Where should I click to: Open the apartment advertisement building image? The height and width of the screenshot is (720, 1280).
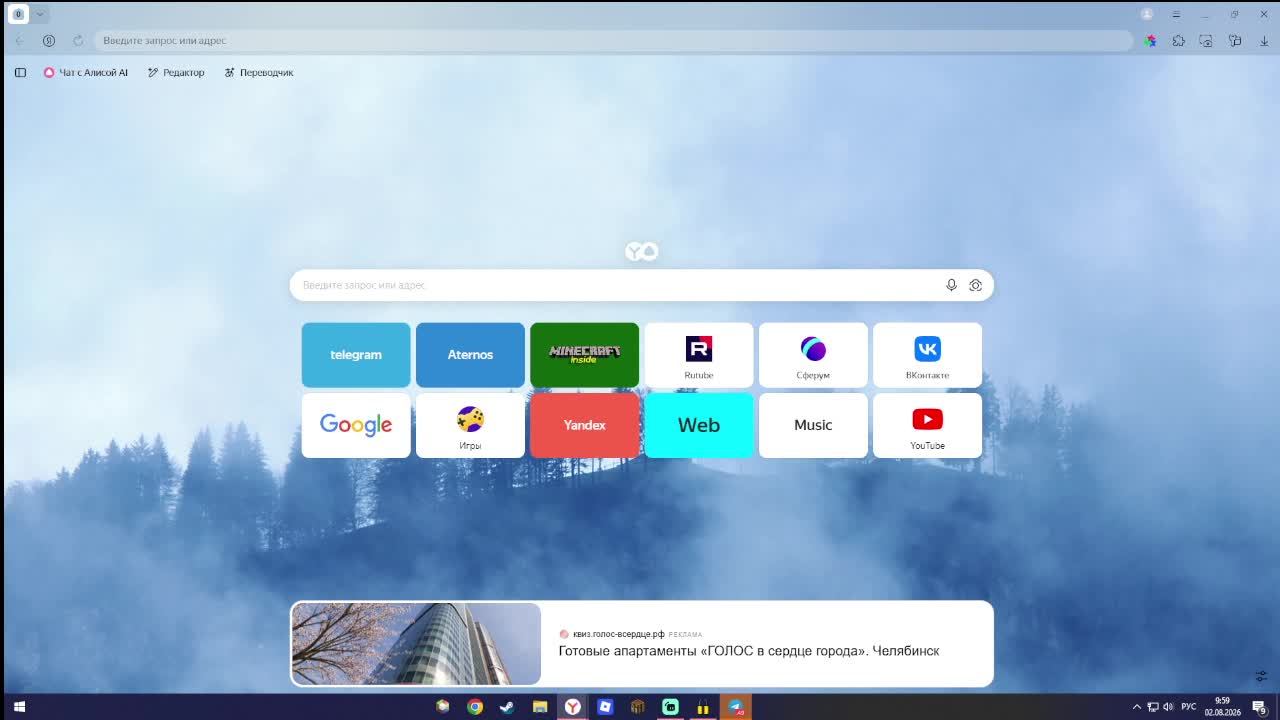click(416, 644)
